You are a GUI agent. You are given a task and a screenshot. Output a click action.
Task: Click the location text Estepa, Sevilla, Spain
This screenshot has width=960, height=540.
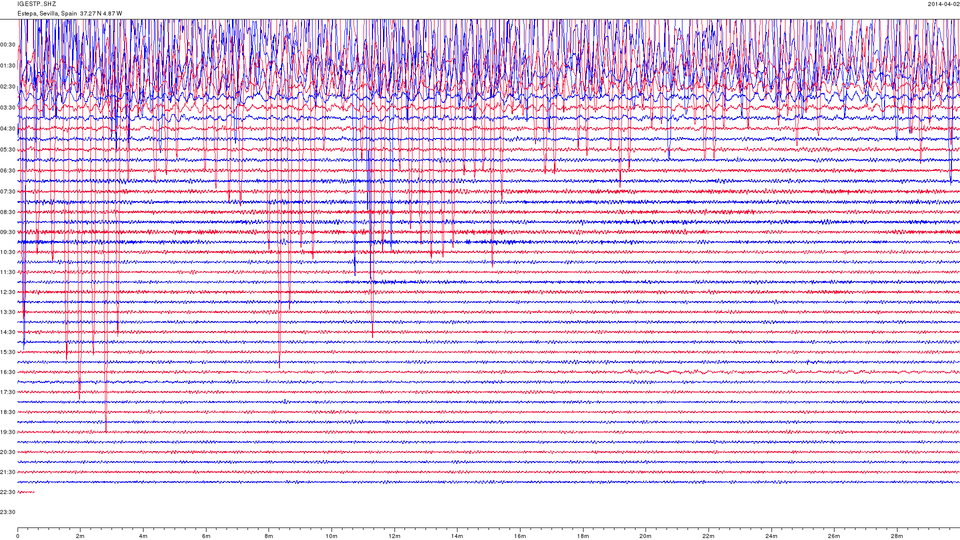coord(47,13)
